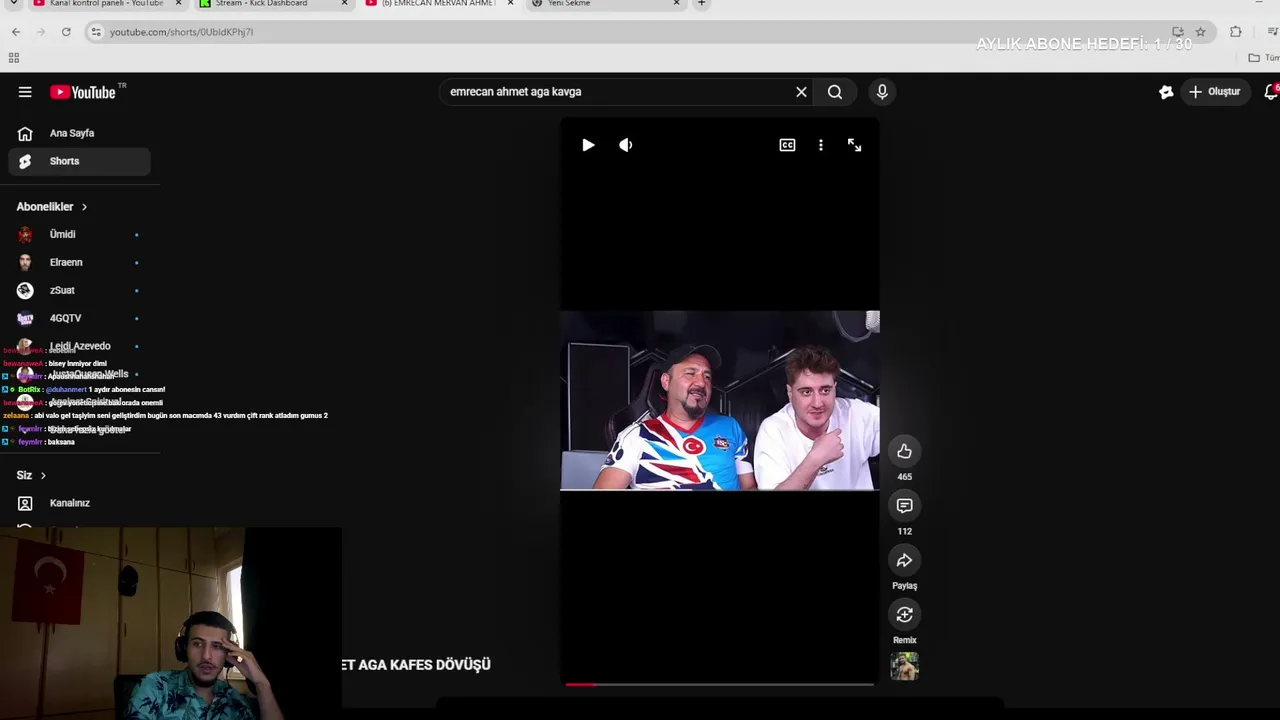Toggle closed captions on the Short
This screenshot has width=1280, height=720.
[787, 145]
